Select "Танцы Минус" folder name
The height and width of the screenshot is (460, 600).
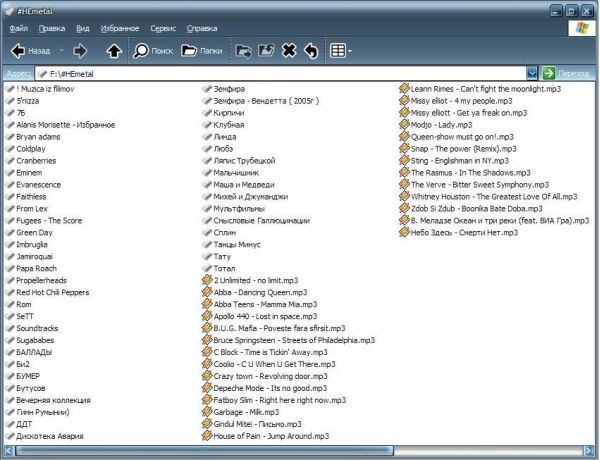(237, 245)
